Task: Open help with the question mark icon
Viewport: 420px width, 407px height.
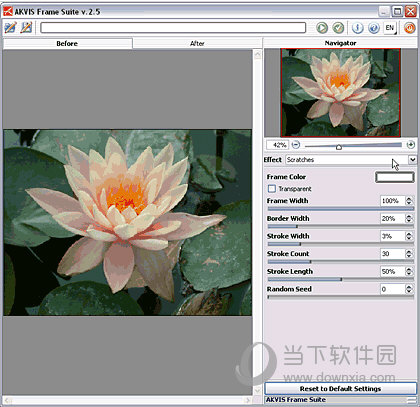Action: [x=374, y=28]
